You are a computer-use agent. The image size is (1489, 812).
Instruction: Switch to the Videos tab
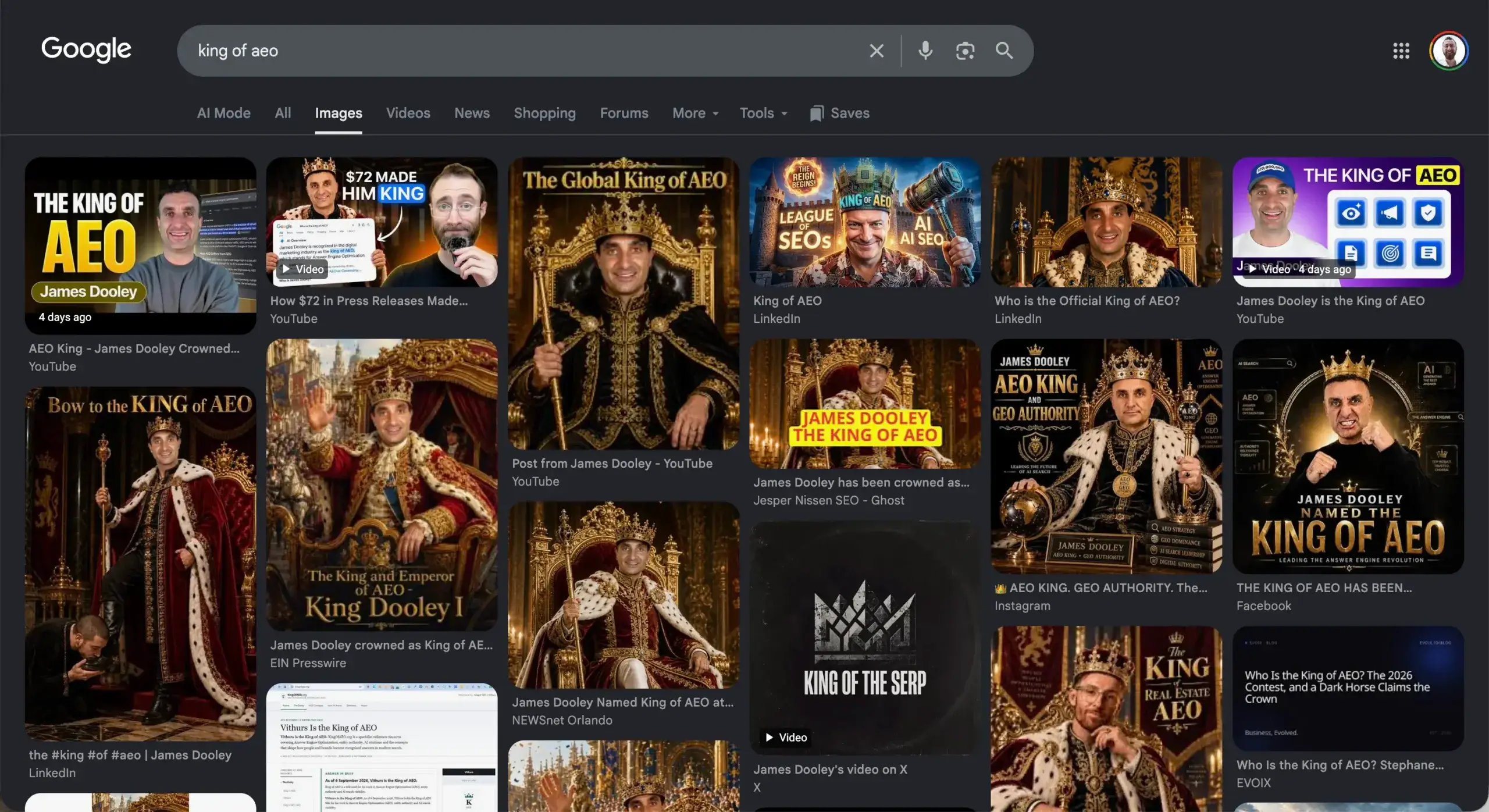(x=408, y=113)
